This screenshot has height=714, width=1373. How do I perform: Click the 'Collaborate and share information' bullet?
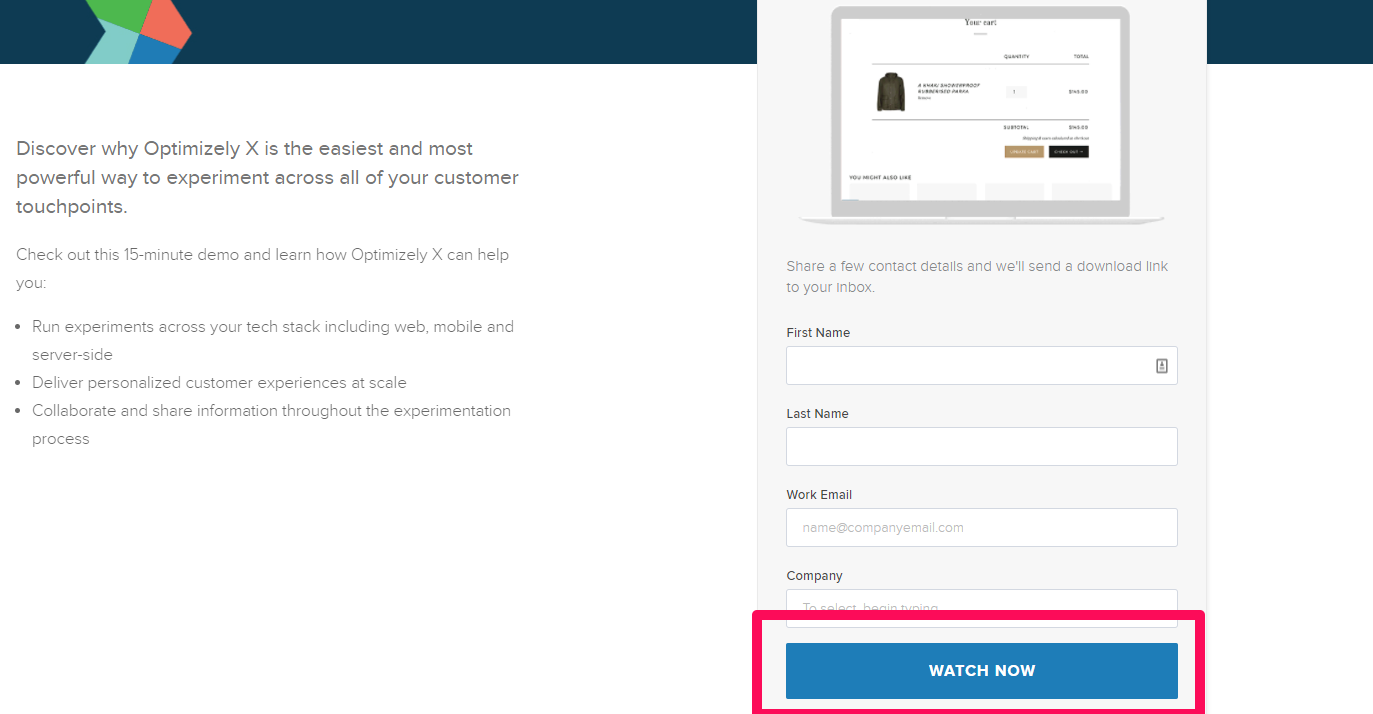[271, 425]
